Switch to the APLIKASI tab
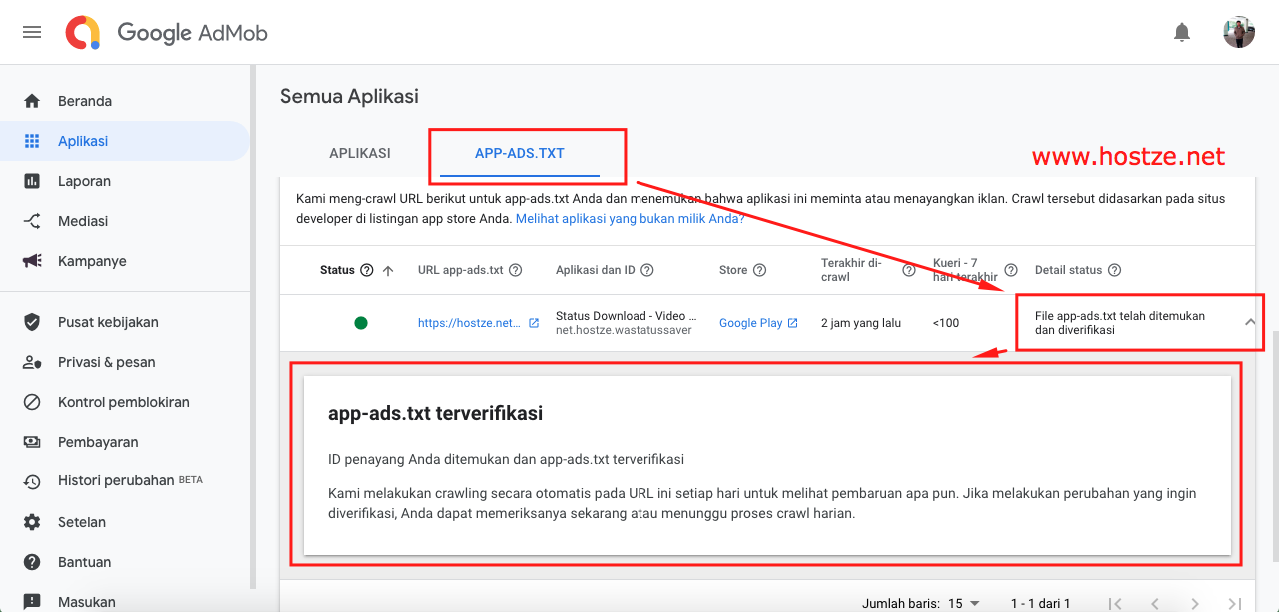Screen dimensions: 1279x612 pyautogui.click(x=360, y=154)
